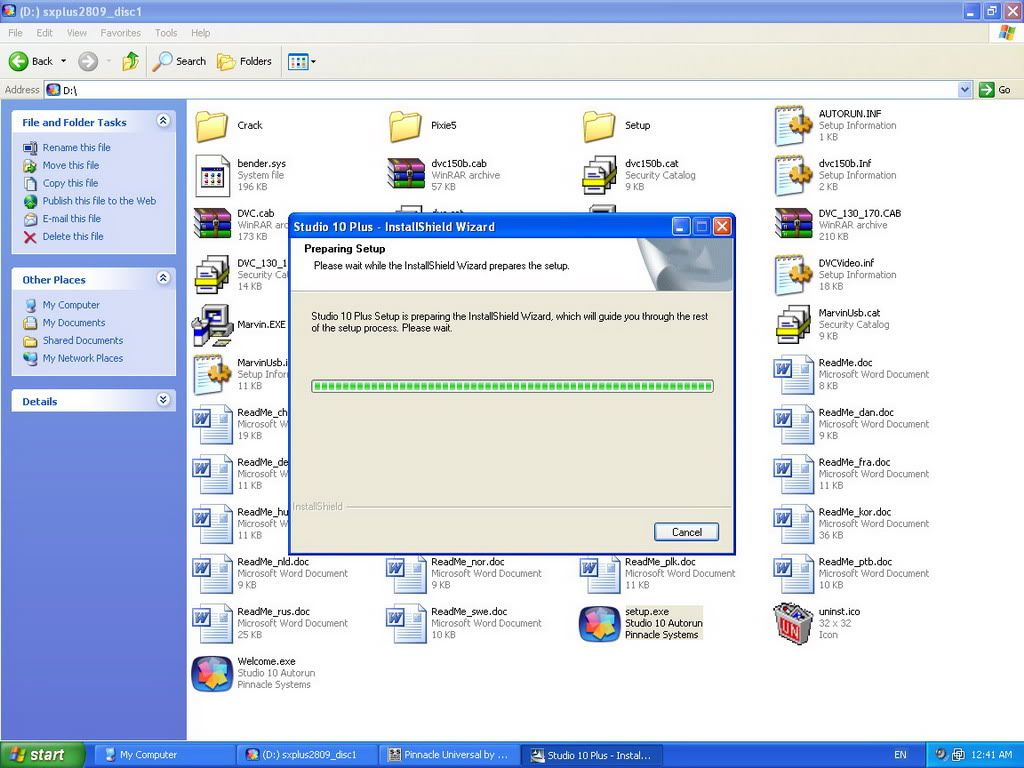
Task: Select the ReadMe_ptb.doc document icon
Action: pyautogui.click(x=793, y=573)
